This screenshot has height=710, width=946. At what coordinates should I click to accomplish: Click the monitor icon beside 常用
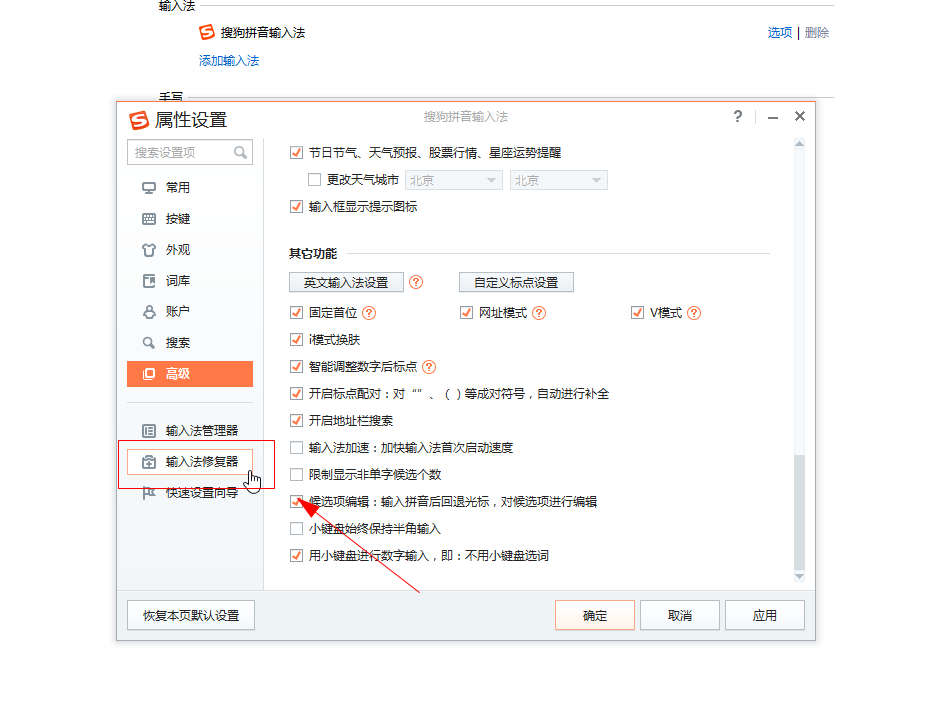(x=149, y=188)
